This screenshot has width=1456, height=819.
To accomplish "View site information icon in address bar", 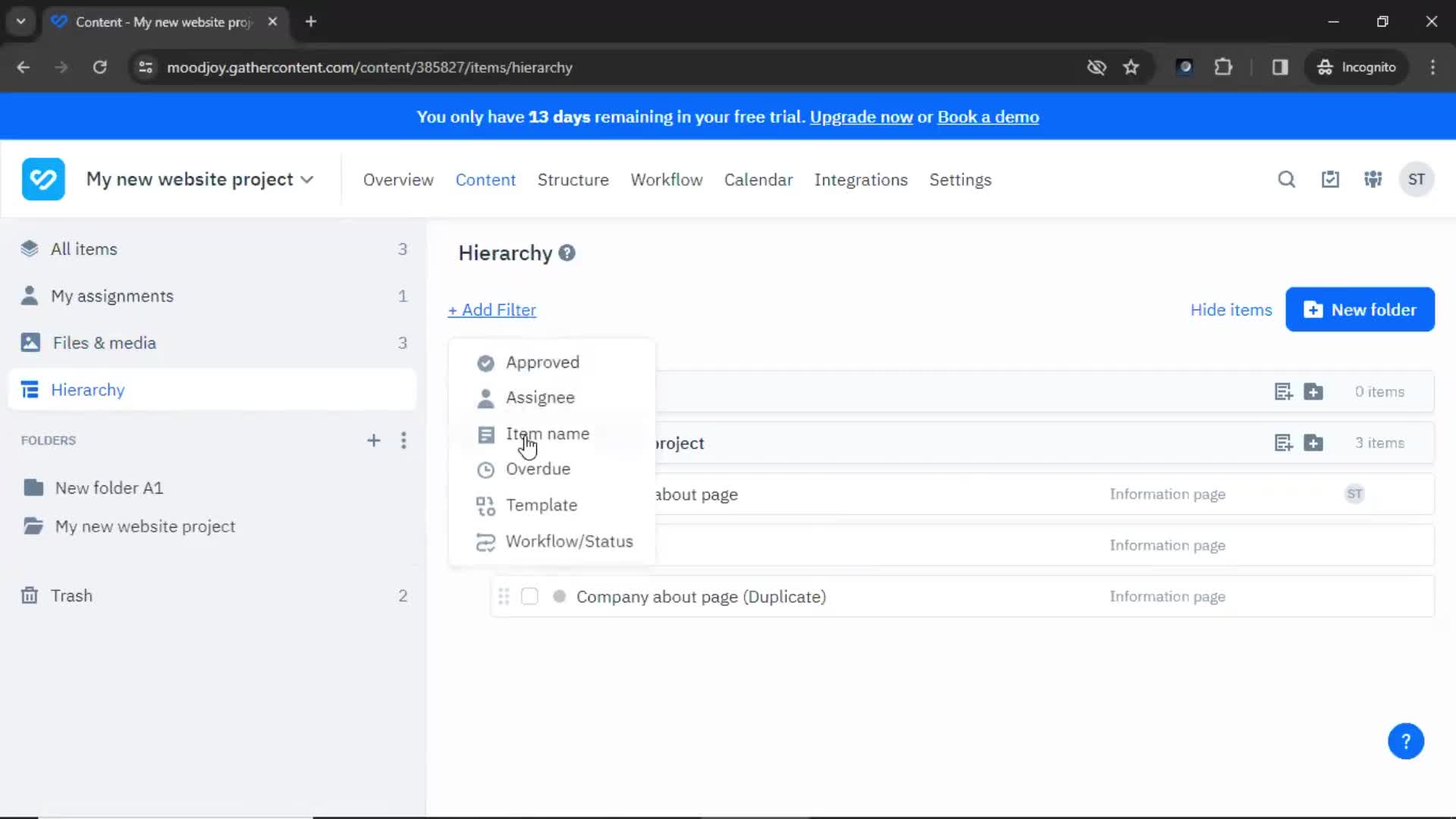I will 146,67.
